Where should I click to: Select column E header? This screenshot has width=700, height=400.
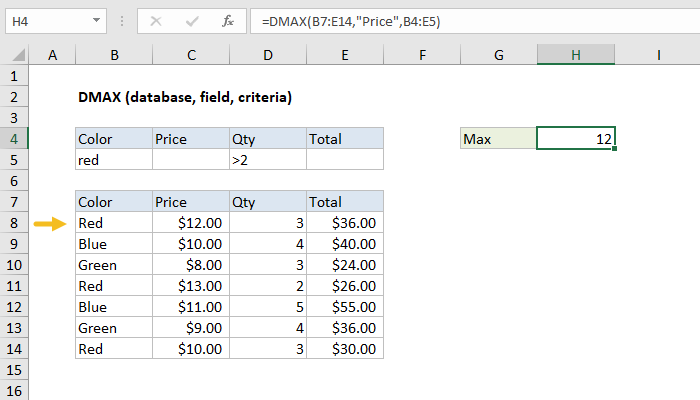345,55
